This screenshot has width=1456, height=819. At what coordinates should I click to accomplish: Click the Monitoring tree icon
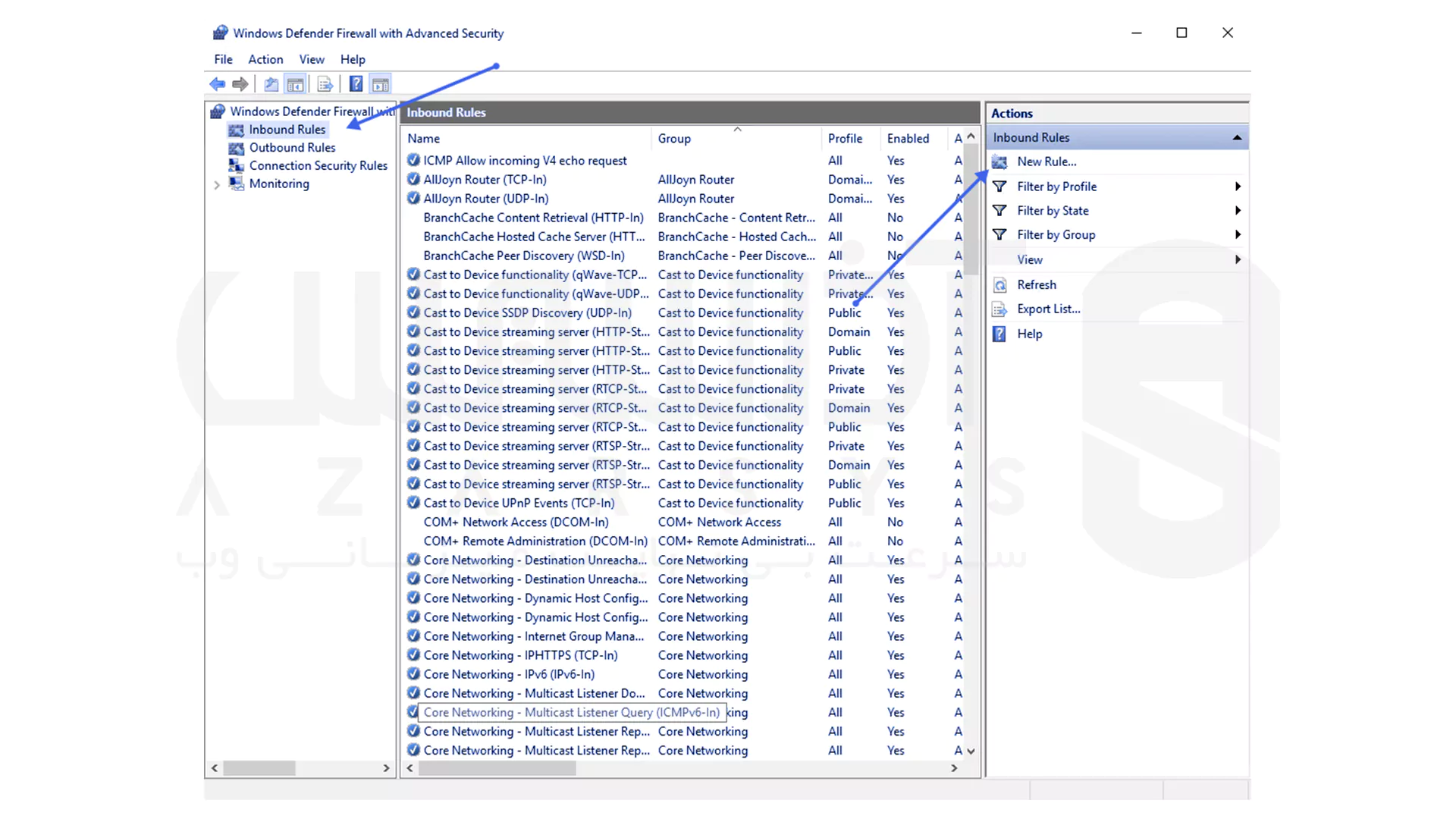[237, 184]
